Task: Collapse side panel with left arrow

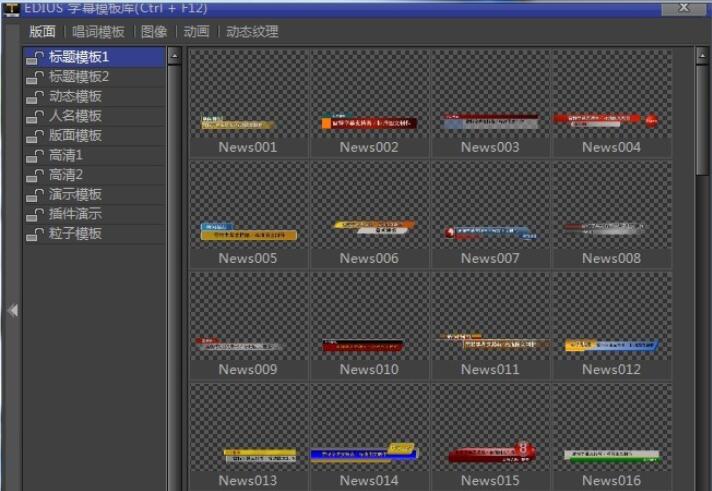Action: [x=13, y=310]
